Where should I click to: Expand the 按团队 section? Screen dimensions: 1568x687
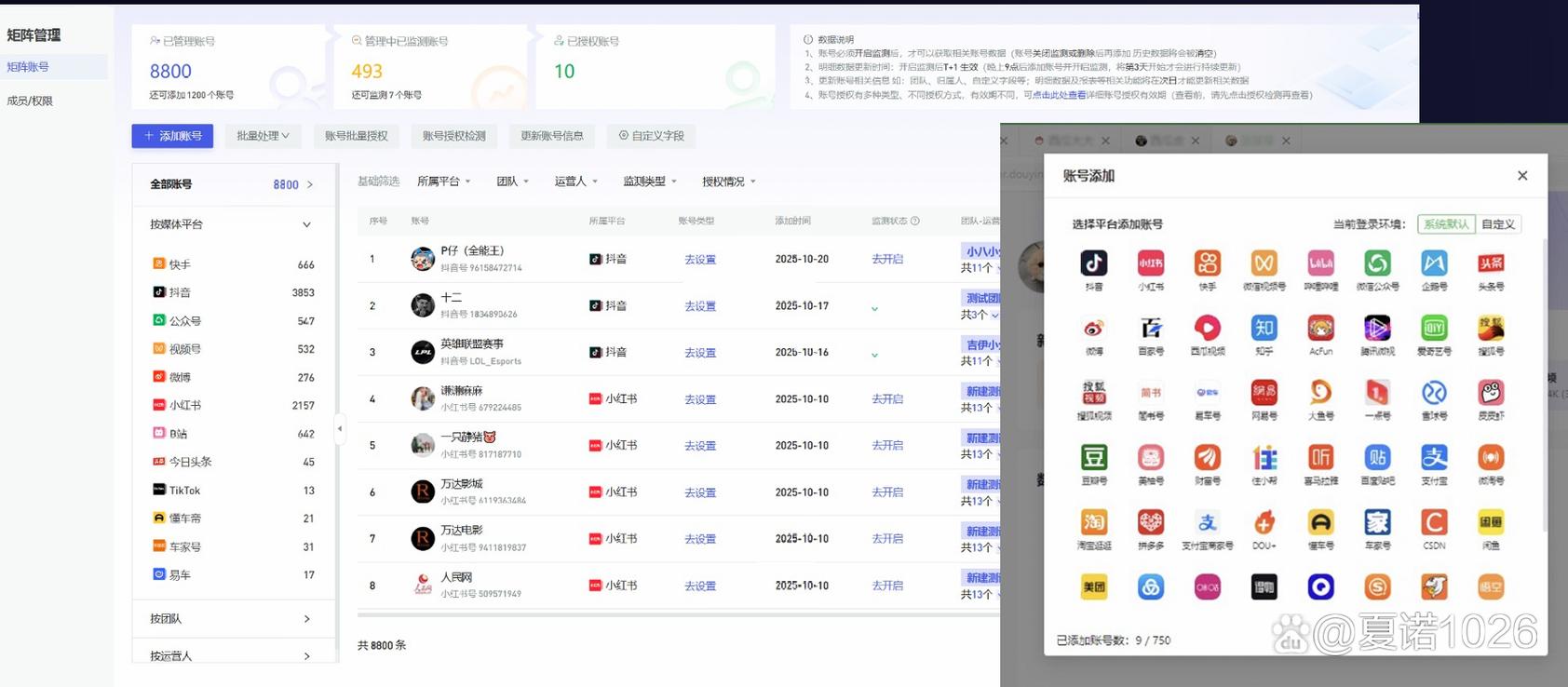click(306, 619)
